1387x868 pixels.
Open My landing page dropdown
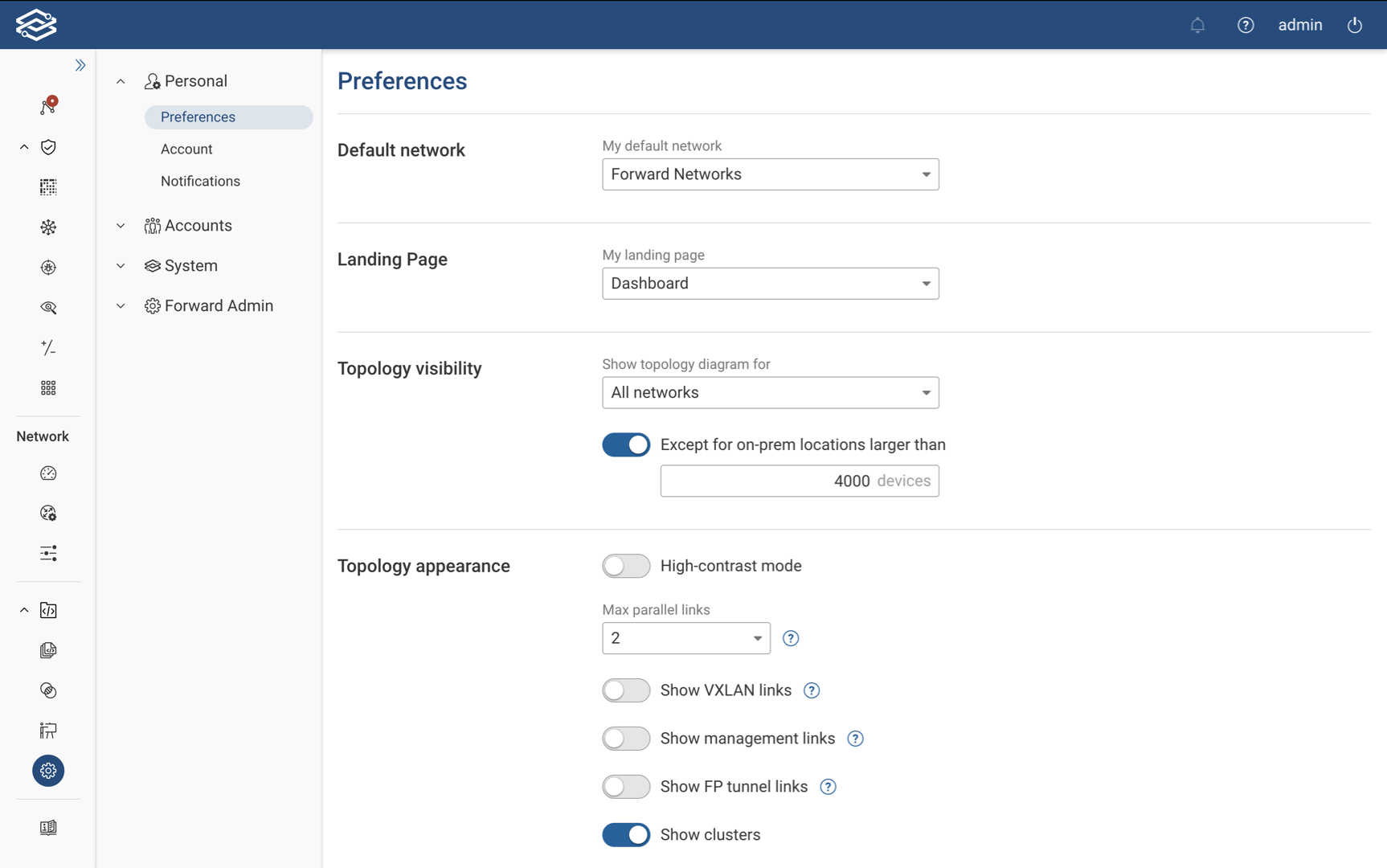click(x=771, y=284)
